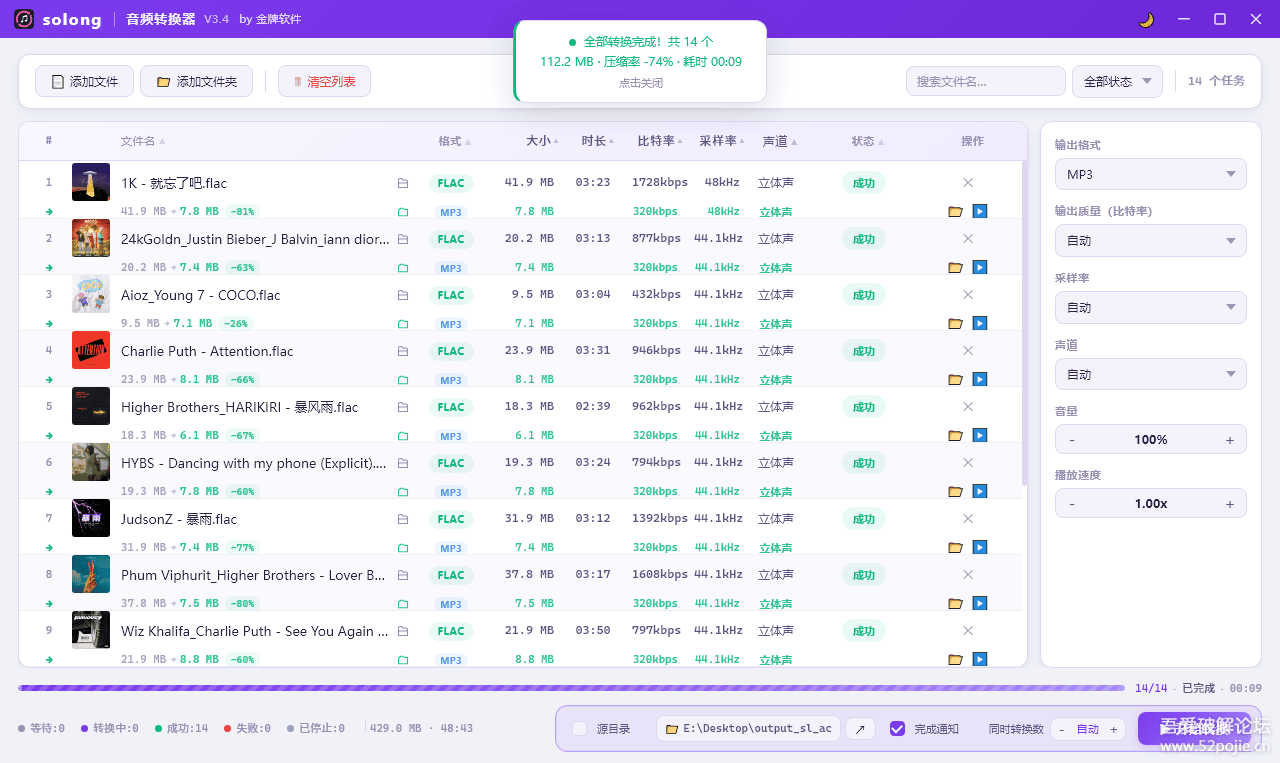Play converted 'Charlie Puth - Attention' MP3
Image resolution: width=1280 pixels, height=763 pixels.
click(980, 379)
